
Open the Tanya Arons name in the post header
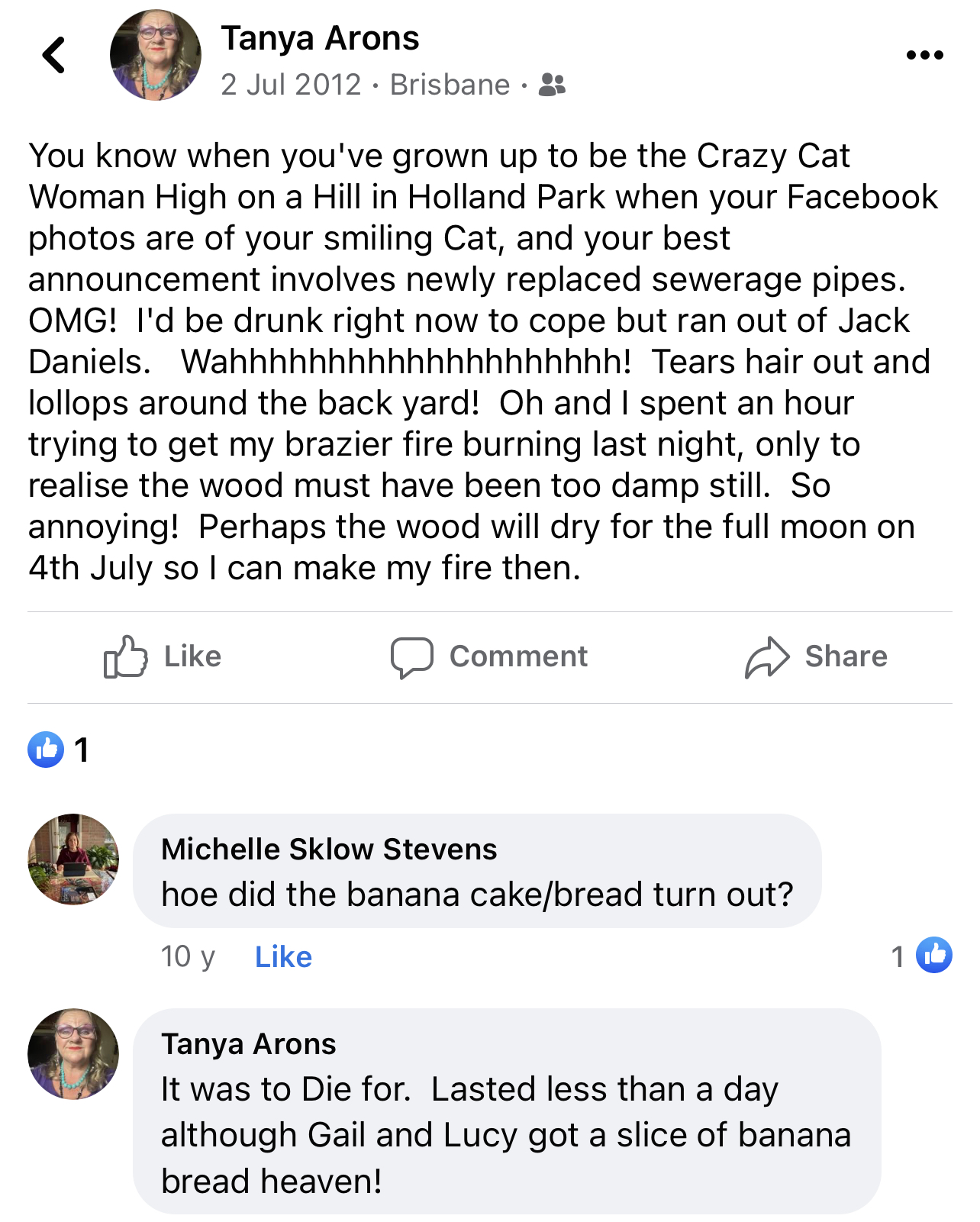(x=320, y=38)
